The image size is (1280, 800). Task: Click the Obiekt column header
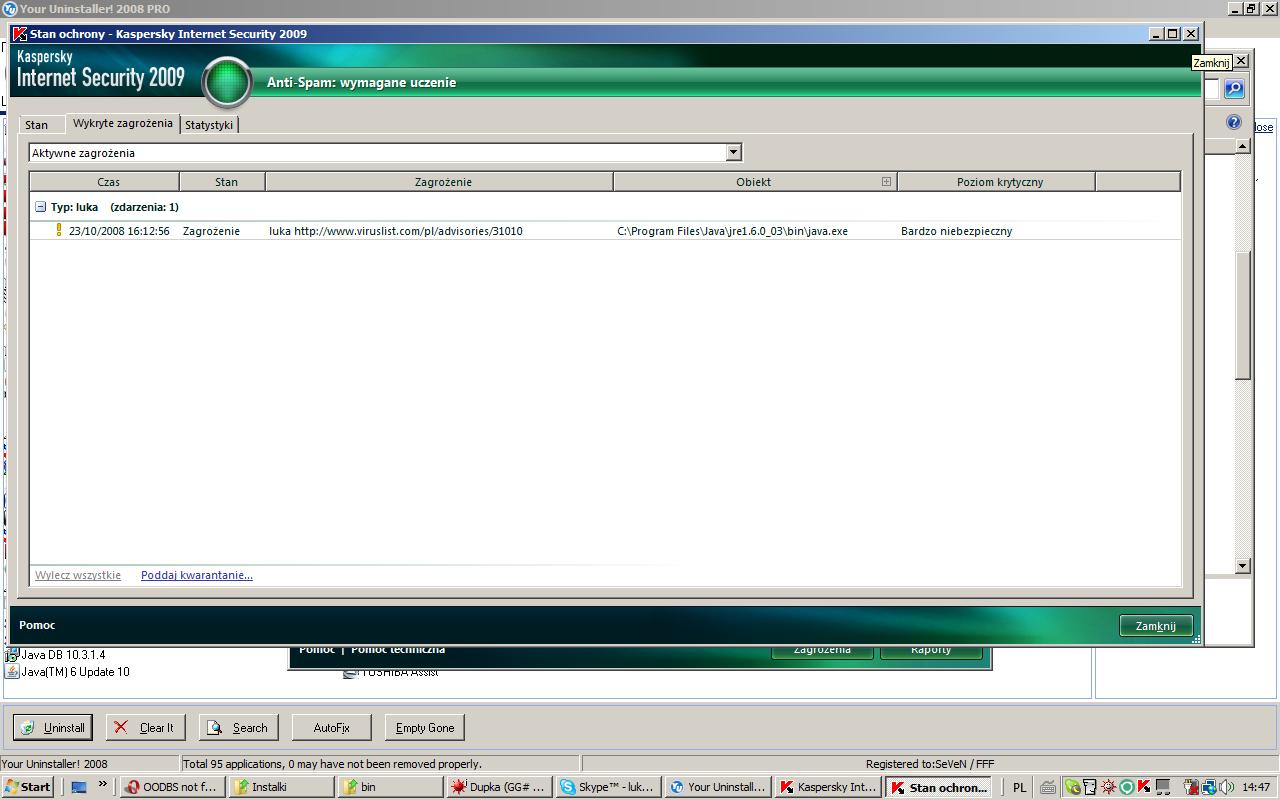pyautogui.click(x=753, y=182)
